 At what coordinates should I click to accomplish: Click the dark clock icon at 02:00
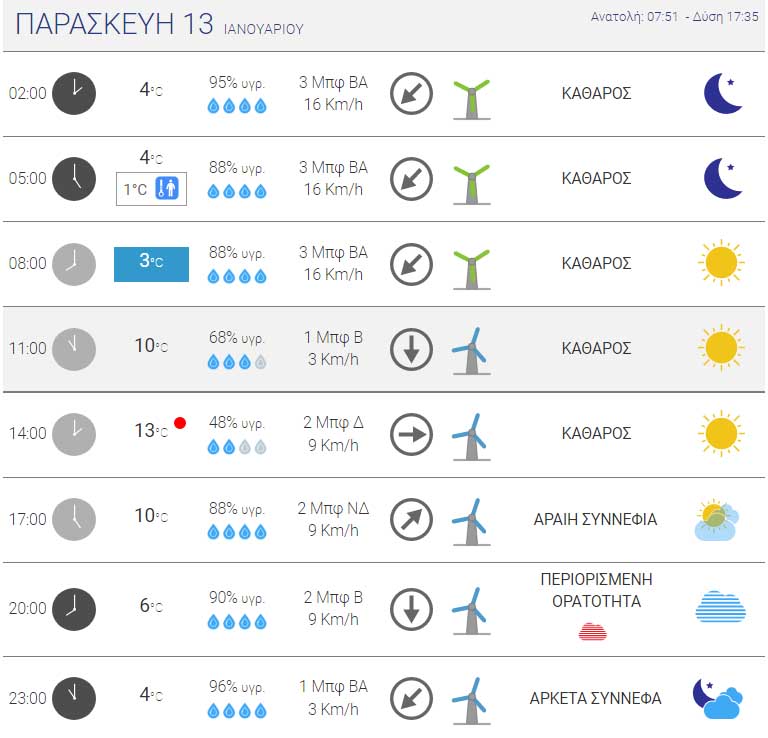point(74,94)
